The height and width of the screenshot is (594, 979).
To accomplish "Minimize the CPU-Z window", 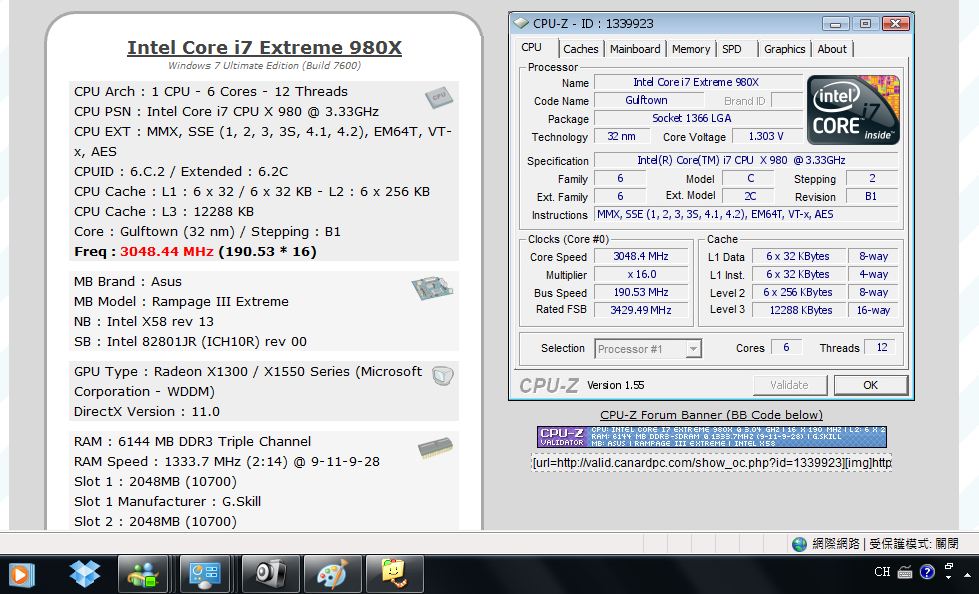I will click(x=835, y=24).
